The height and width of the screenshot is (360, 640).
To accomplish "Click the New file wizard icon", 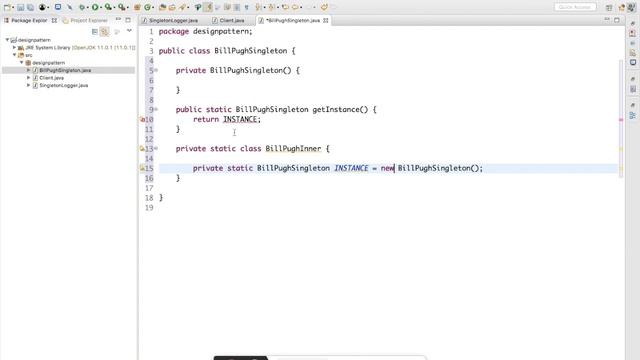I will click(x=7, y=7).
